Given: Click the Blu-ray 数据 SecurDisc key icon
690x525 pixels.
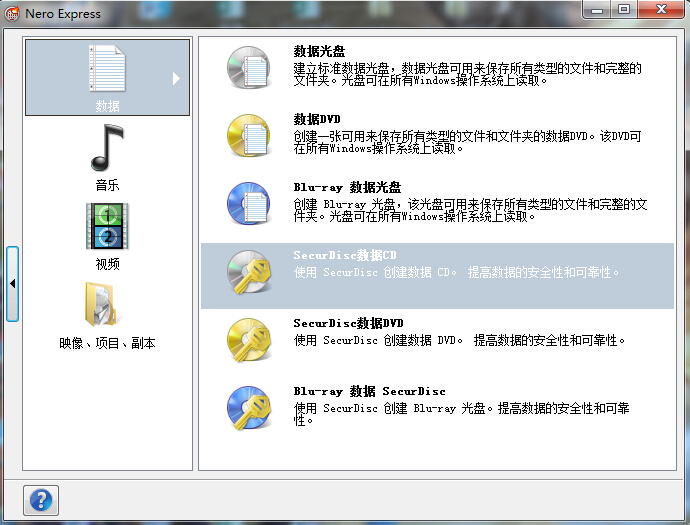Looking at the screenshot, I should click(248, 408).
